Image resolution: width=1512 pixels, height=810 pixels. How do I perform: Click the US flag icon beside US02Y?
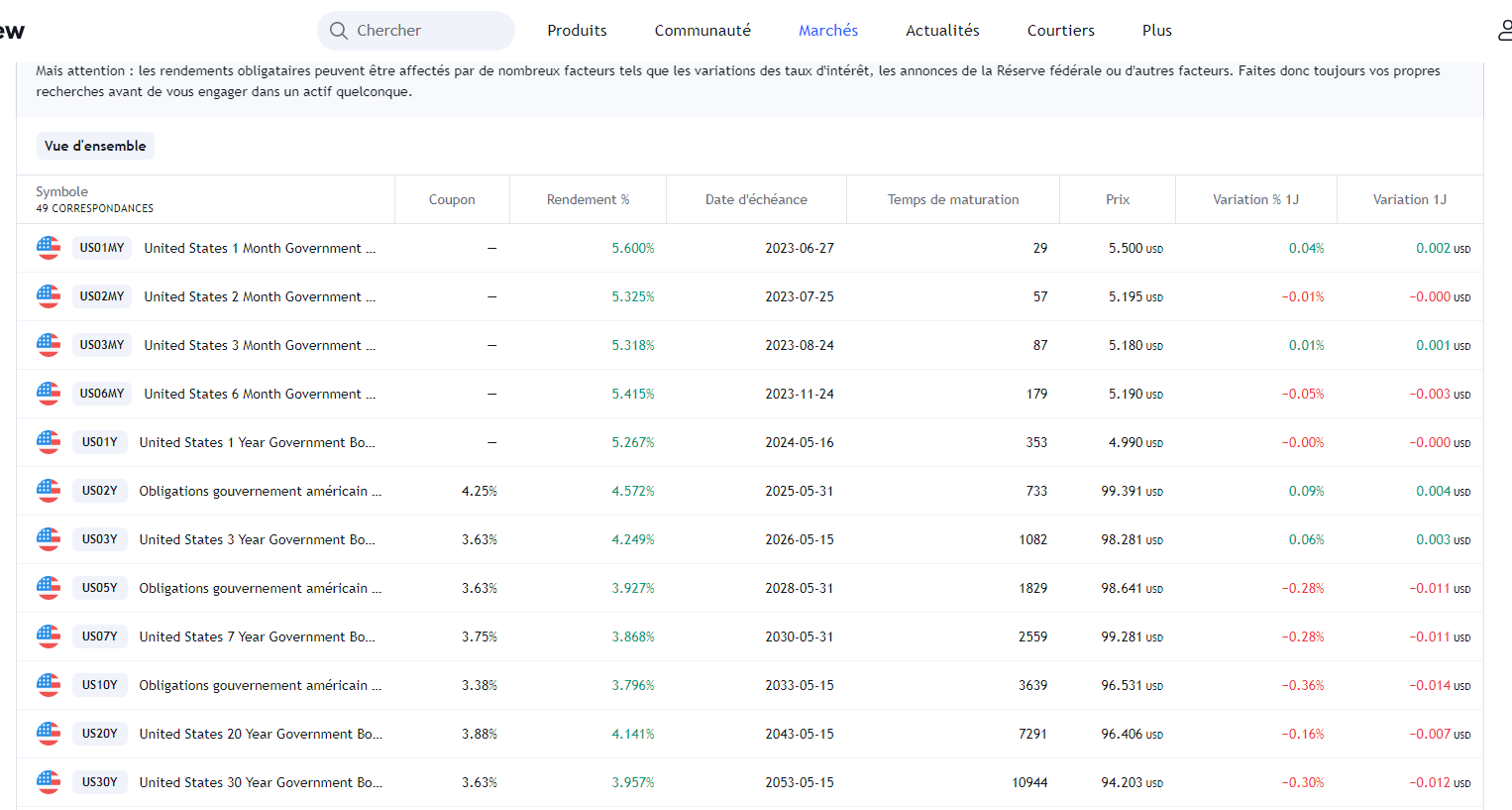click(49, 491)
